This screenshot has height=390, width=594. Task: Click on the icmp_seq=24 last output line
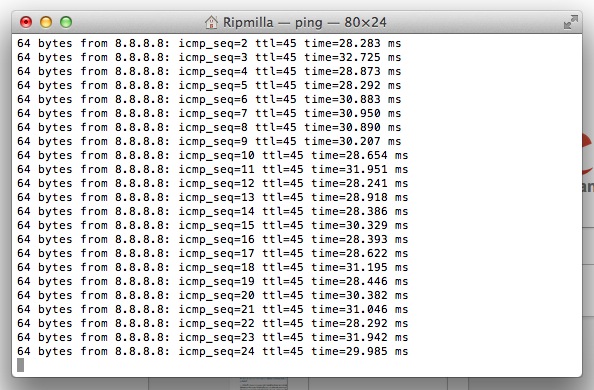coord(212,351)
